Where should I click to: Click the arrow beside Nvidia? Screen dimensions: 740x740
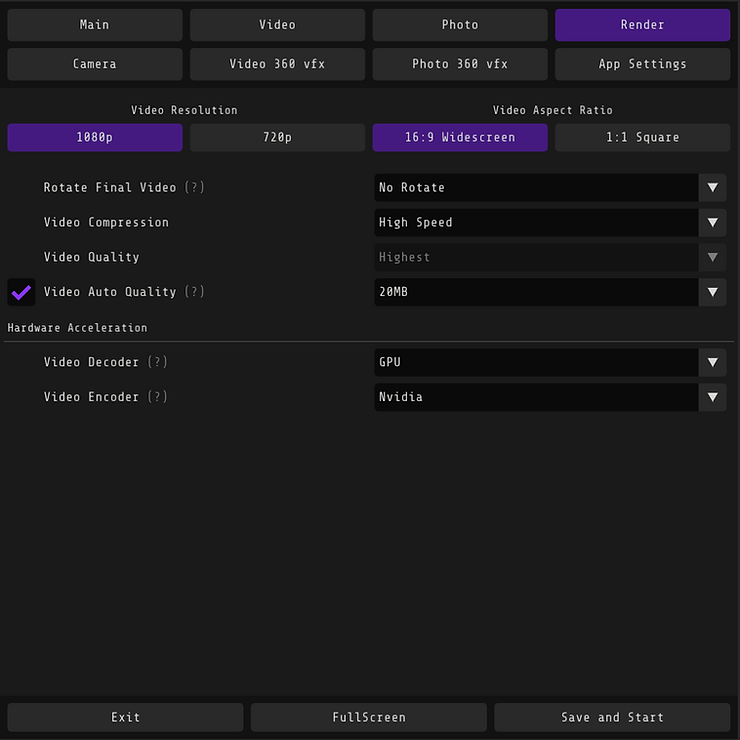[712, 397]
